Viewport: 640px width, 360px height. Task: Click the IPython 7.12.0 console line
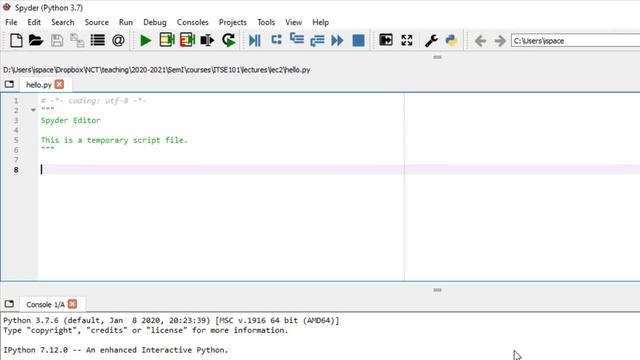[116, 350]
